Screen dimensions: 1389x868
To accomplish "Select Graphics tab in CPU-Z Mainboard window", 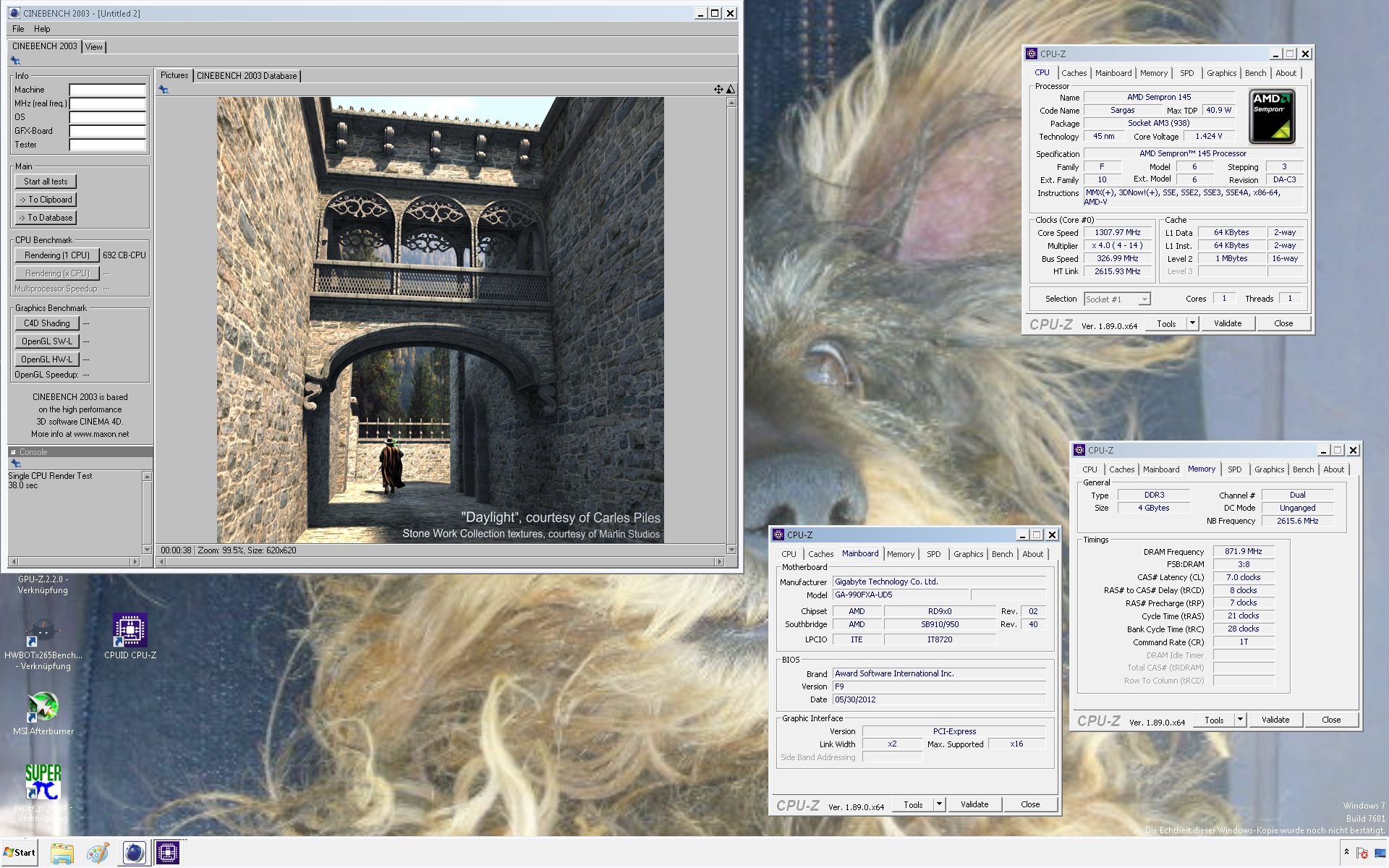I will tap(968, 554).
